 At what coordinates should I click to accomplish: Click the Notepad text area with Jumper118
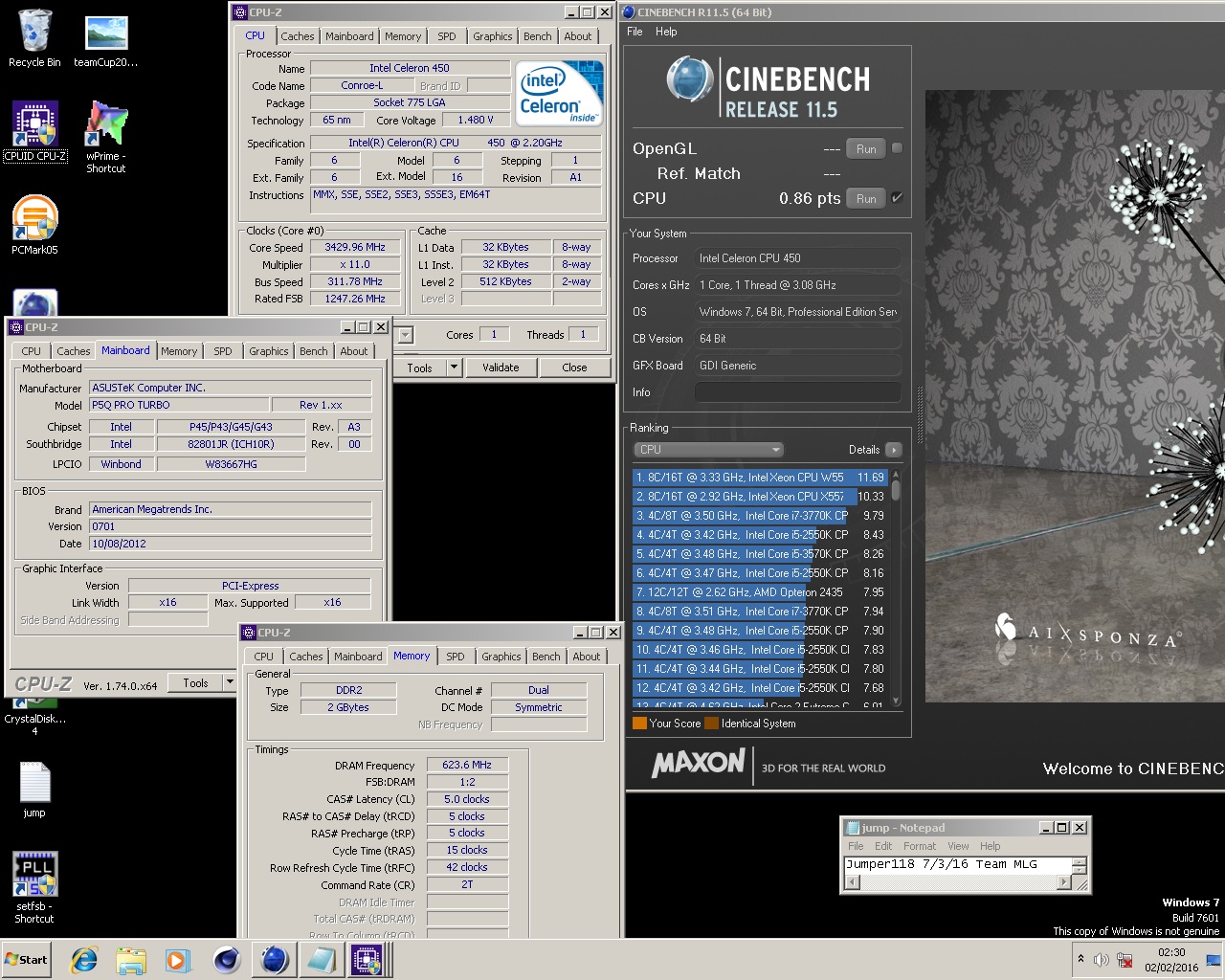[x=956, y=865]
